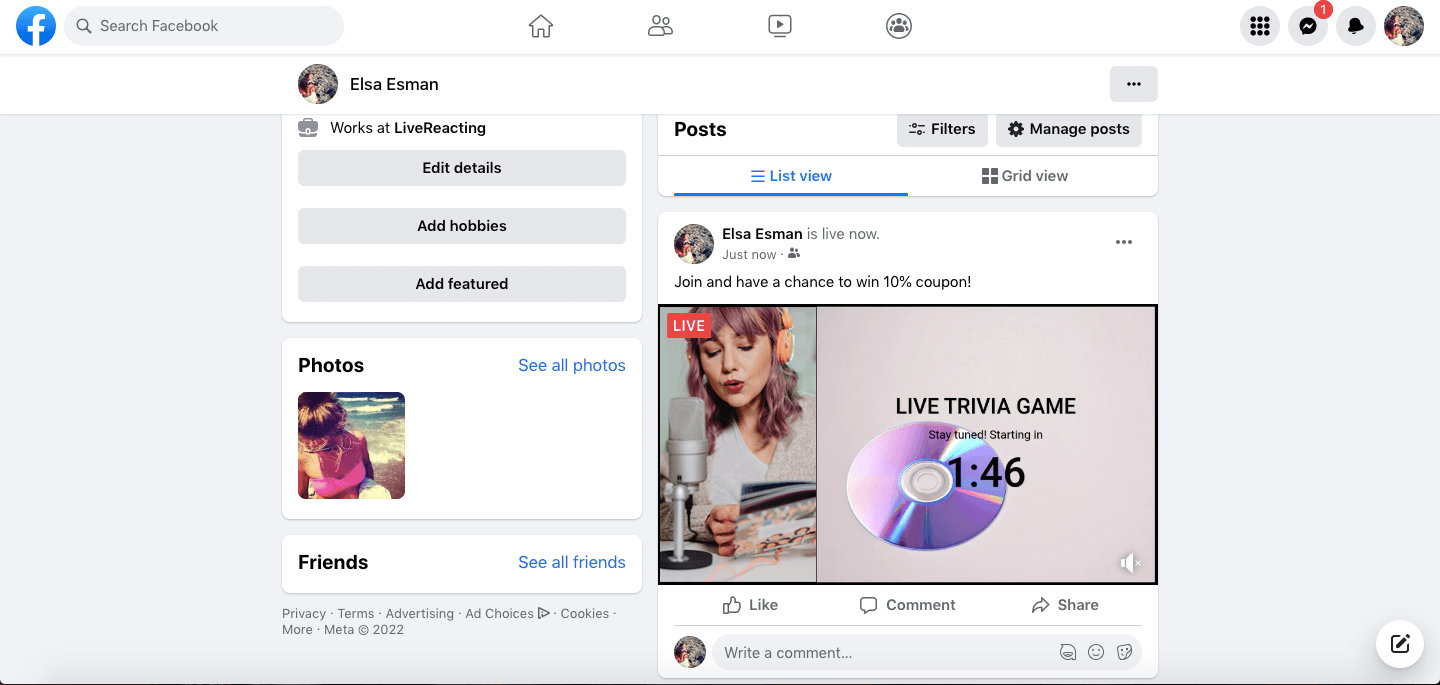Open avatar sticker icon in comment box
Screen dimensions: 1440x685
(1068, 652)
